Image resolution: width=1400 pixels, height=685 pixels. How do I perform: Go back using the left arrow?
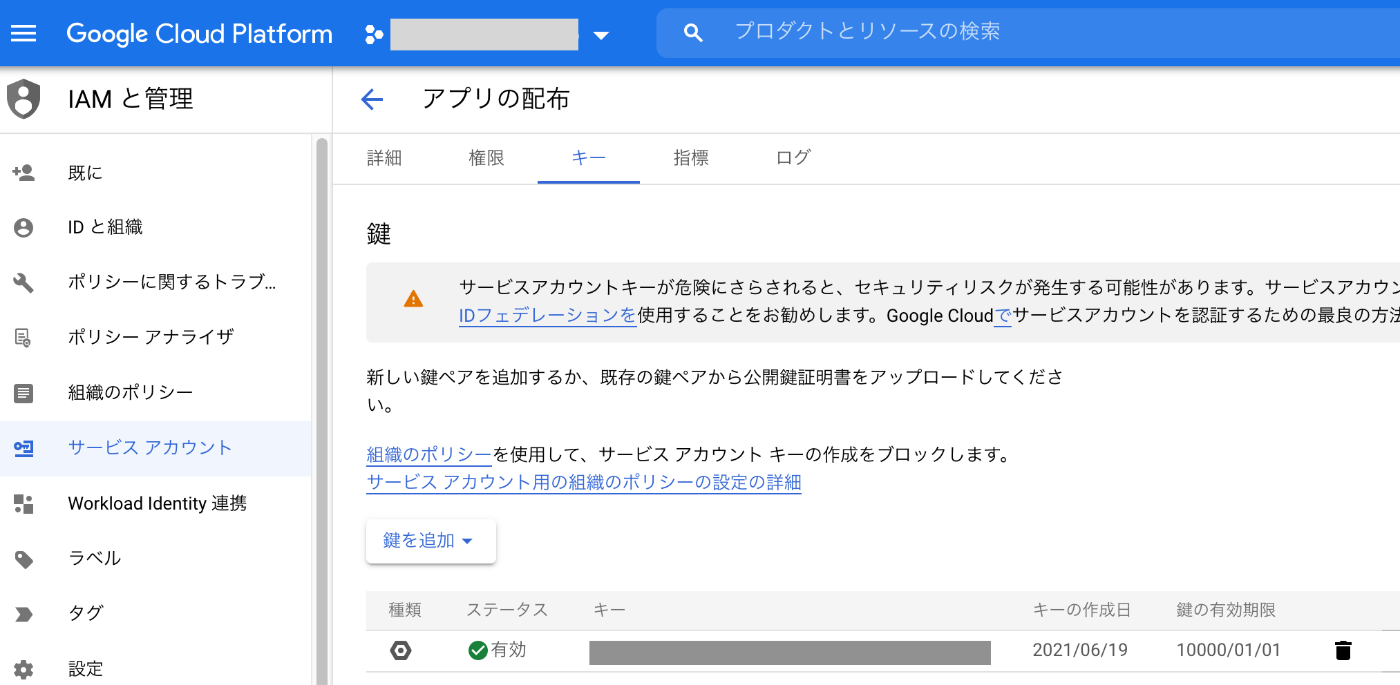(x=372, y=99)
